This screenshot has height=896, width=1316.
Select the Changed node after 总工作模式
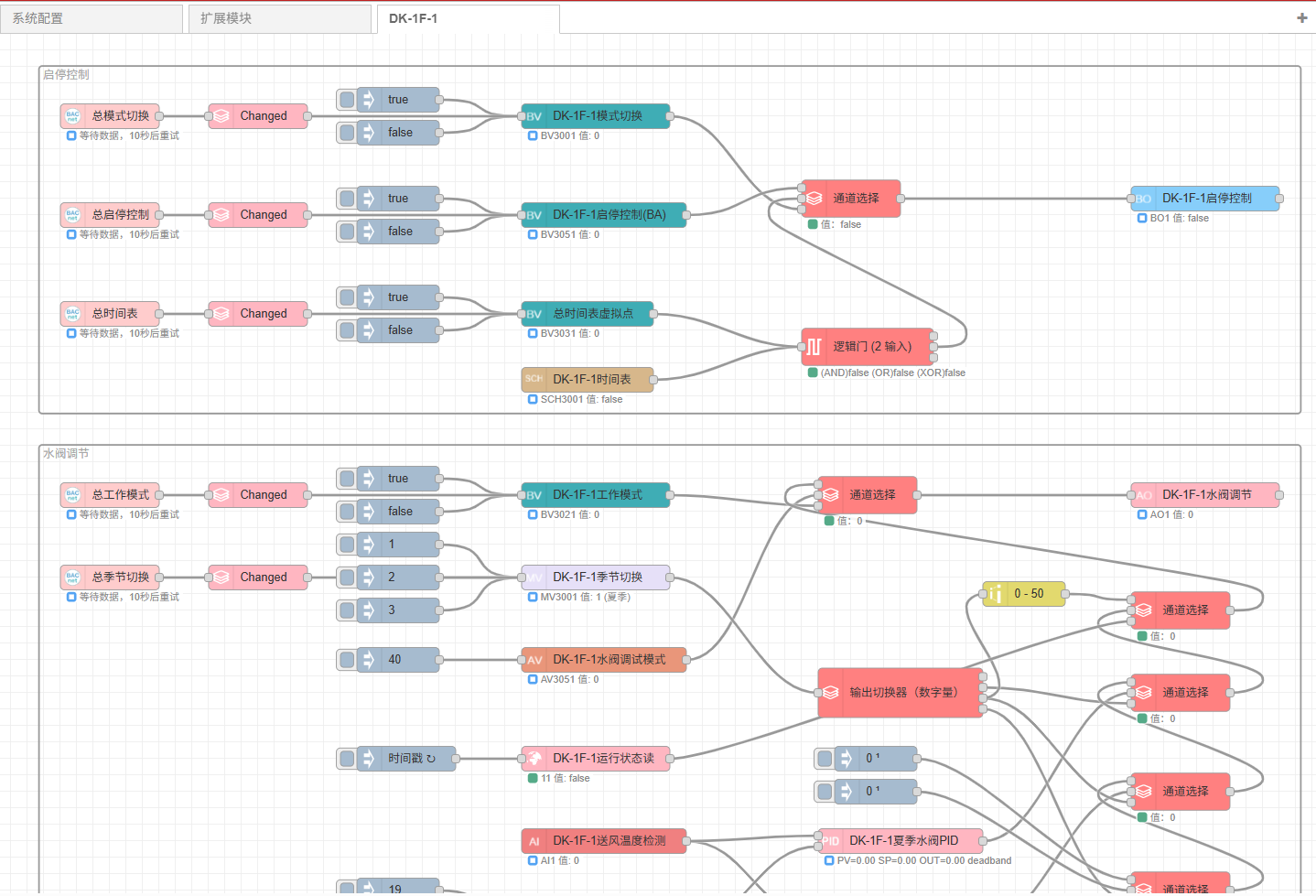click(258, 495)
